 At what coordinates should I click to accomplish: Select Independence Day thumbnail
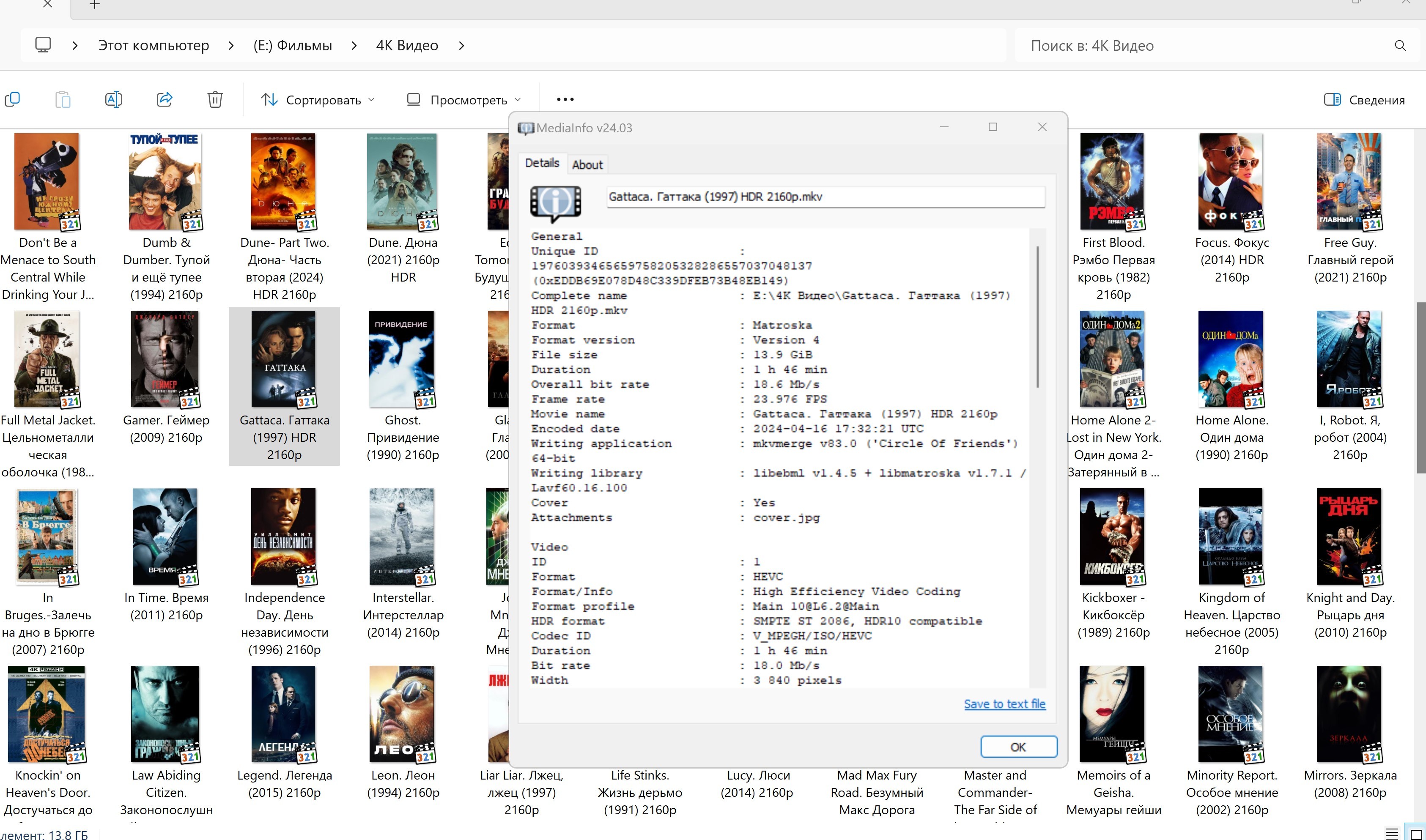tap(284, 536)
